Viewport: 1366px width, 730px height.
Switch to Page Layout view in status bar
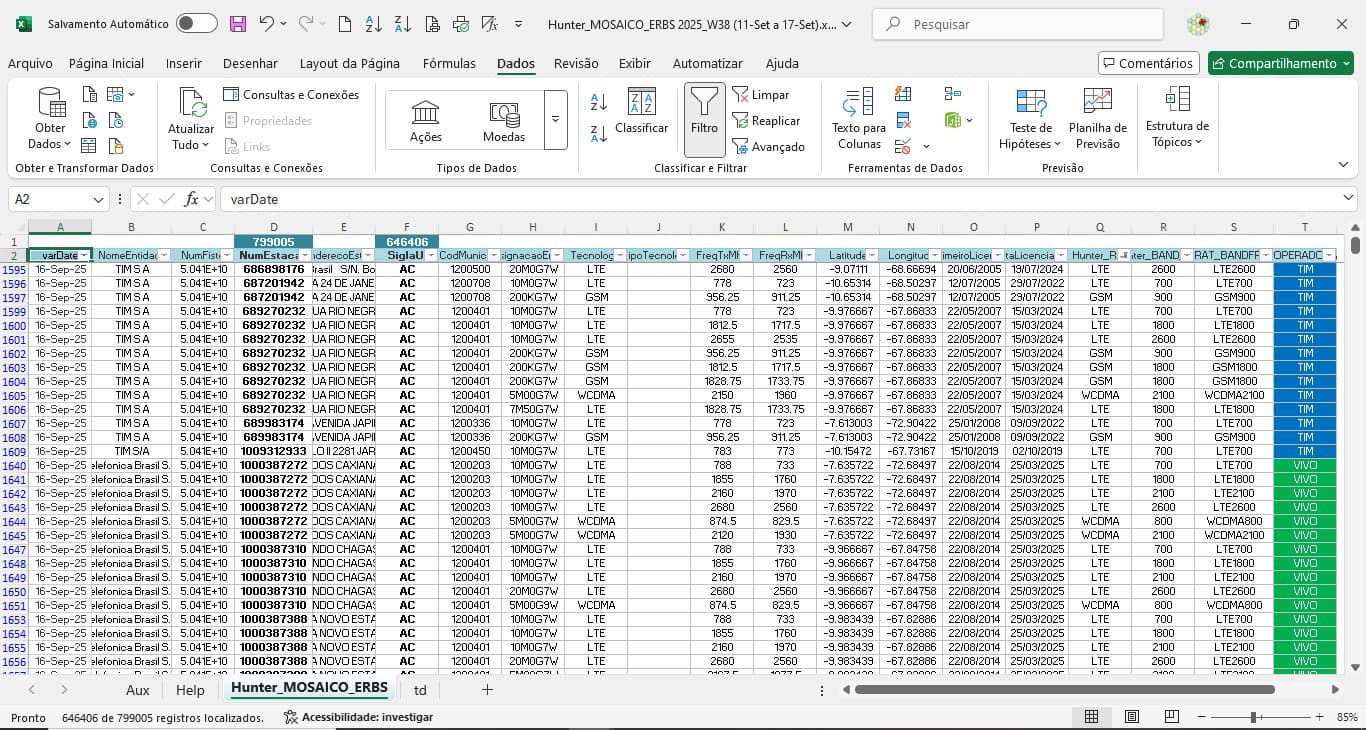tap(1131, 717)
